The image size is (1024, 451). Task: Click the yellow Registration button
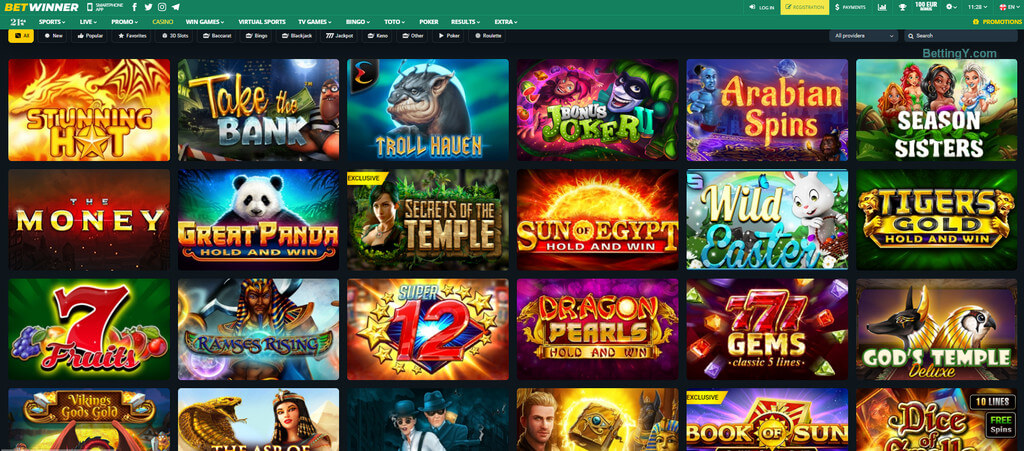(x=805, y=7)
